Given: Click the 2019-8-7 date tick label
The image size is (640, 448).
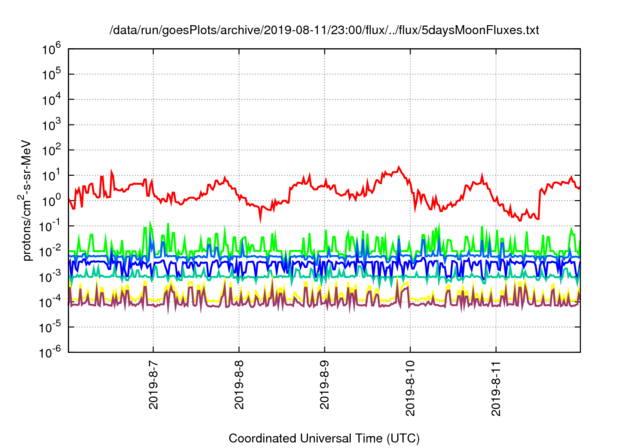Looking at the screenshot, I should pos(153,384).
